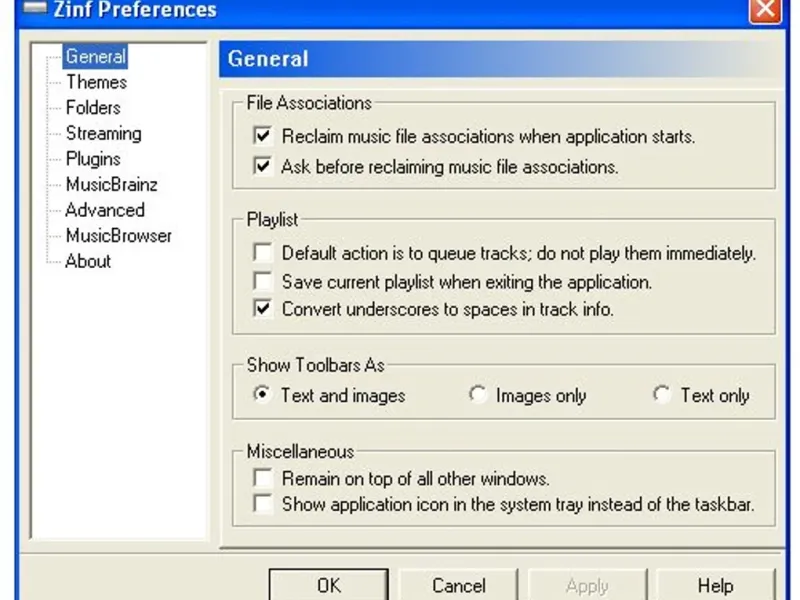Open the About page
The image size is (800, 600).
tap(88, 261)
